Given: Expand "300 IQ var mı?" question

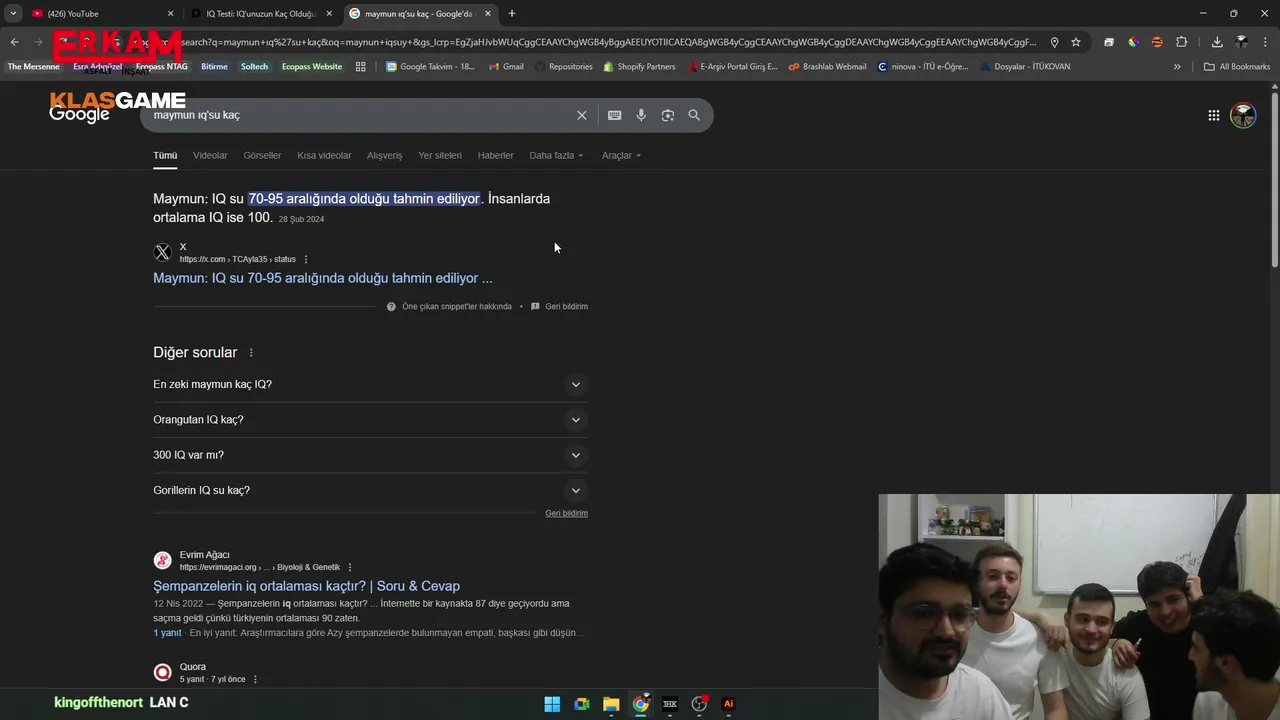Looking at the screenshot, I should [x=370, y=455].
